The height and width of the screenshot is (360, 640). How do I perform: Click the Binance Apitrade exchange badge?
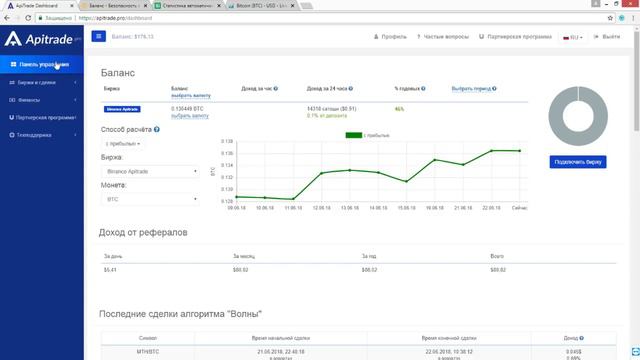(122, 109)
